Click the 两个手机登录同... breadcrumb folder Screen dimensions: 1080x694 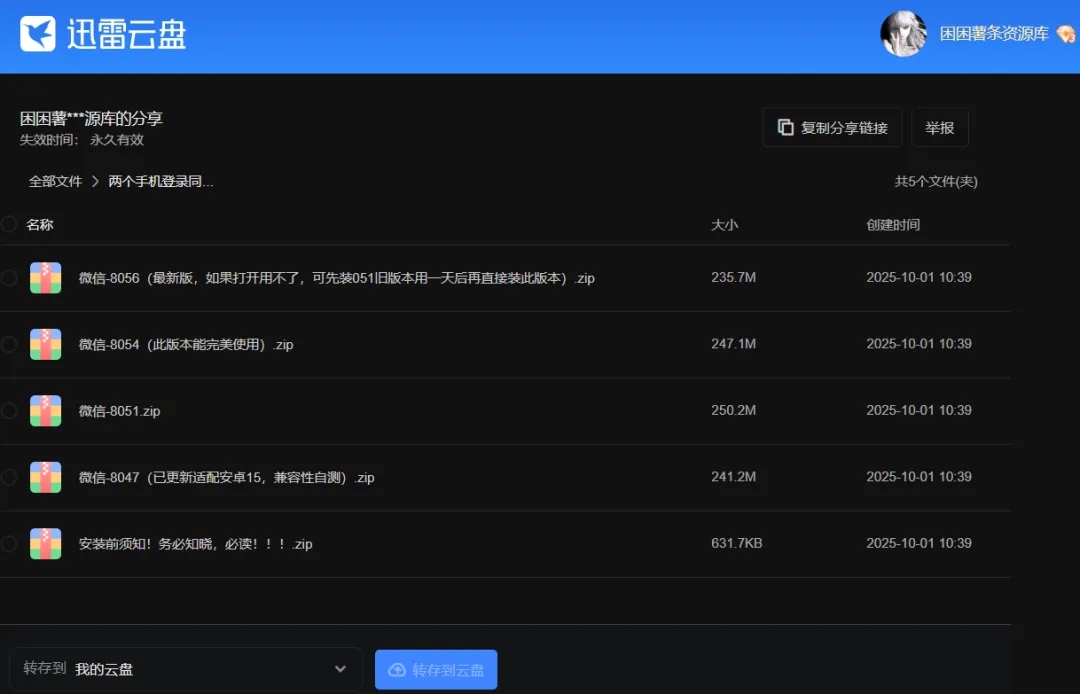tap(161, 182)
